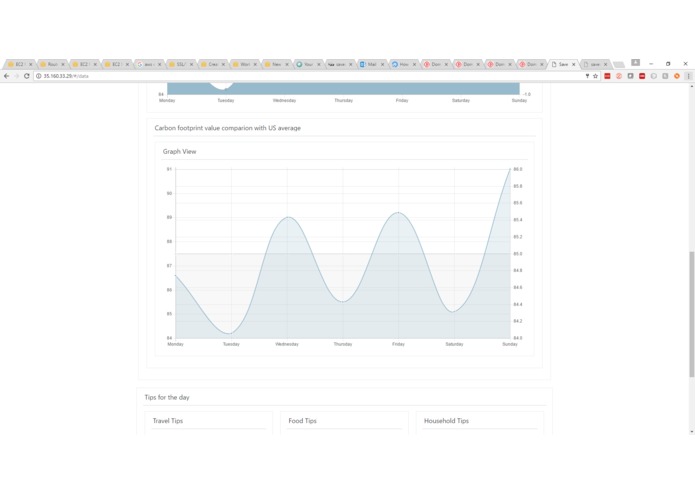View site information icon beside the URL
The height and width of the screenshot is (494, 695).
coord(39,76)
